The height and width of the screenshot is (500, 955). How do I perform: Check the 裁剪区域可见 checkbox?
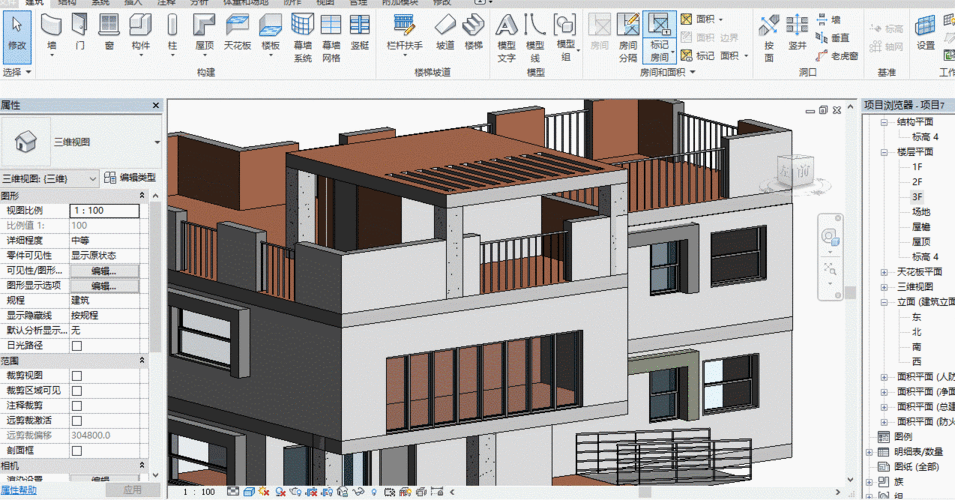click(x=77, y=391)
